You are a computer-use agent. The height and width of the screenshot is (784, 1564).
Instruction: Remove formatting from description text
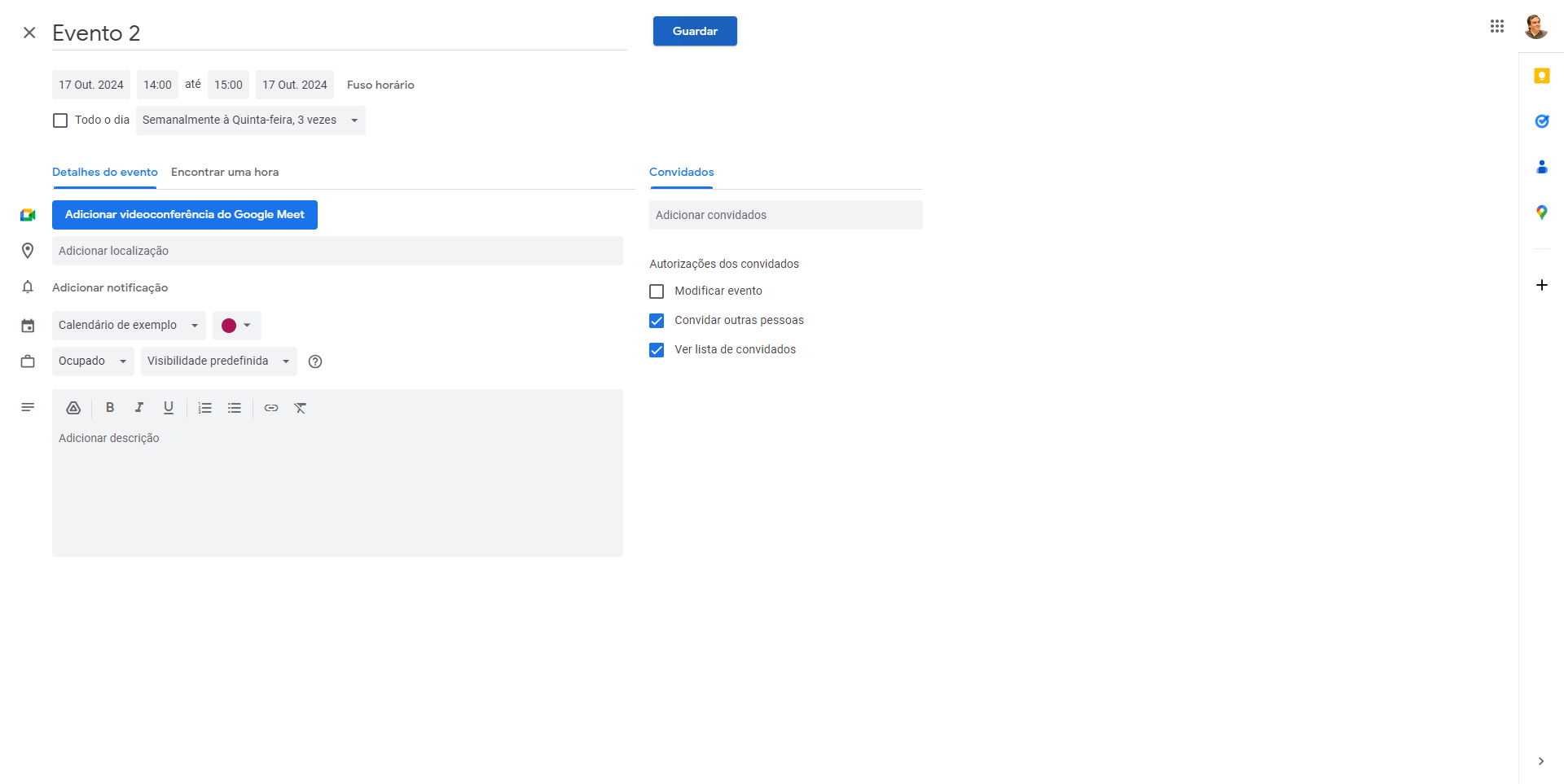(301, 408)
